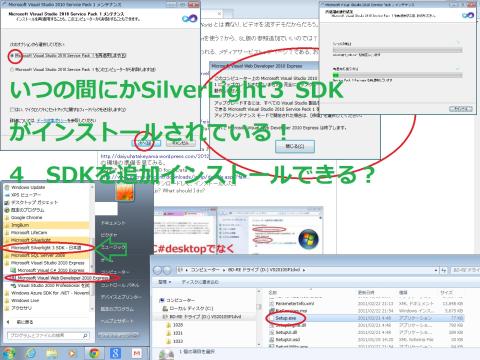The image size is (480, 360).
Task: Launch Microsoft Visual C# 2010 Express
Action: pyautogui.click(x=48, y=270)
